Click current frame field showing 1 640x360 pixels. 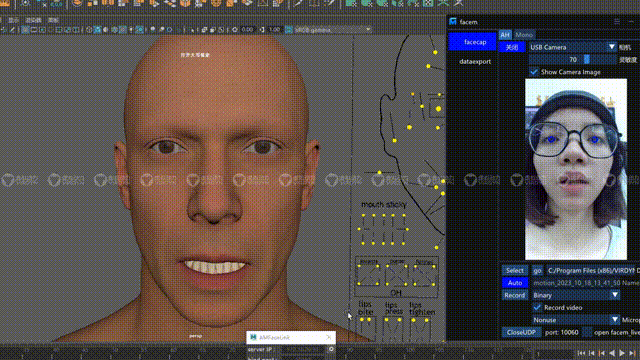tap(553, 354)
